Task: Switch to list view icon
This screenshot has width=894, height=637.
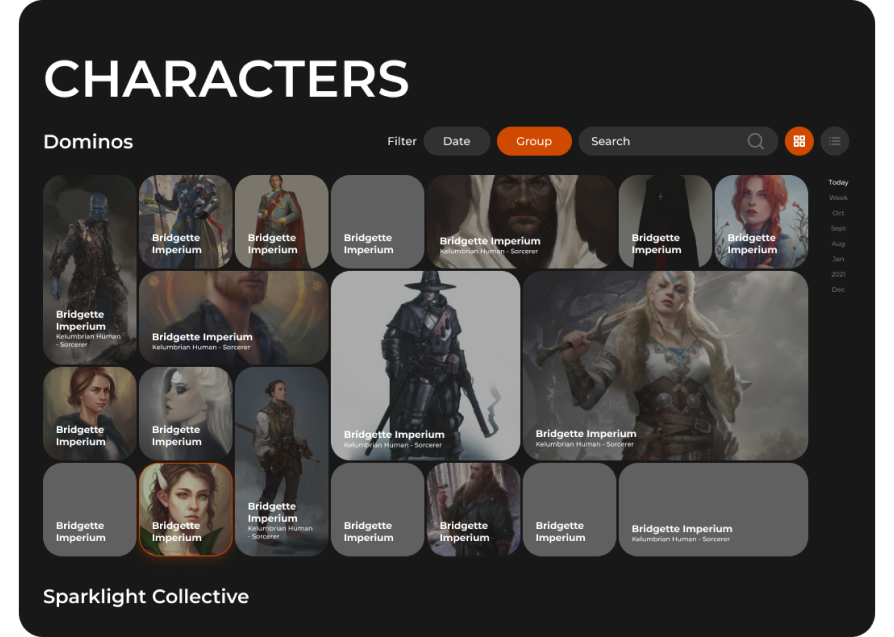Action: [835, 141]
